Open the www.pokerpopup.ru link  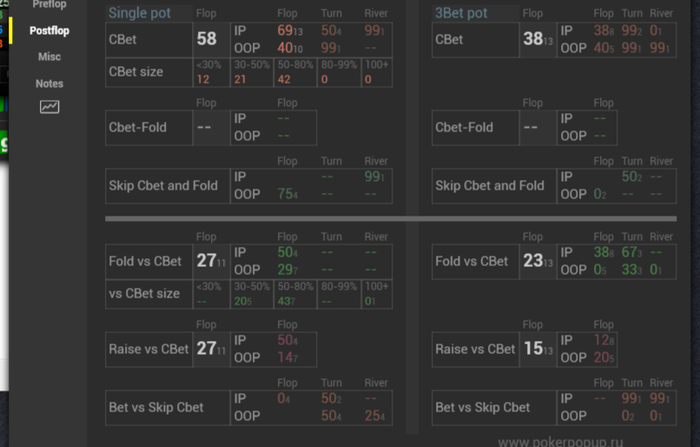pos(560,442)
